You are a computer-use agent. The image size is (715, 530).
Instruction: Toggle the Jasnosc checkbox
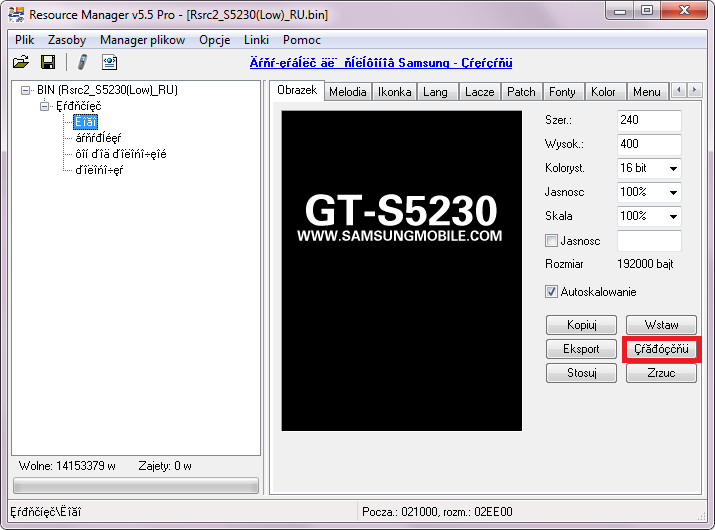click(x=551, y=240)
